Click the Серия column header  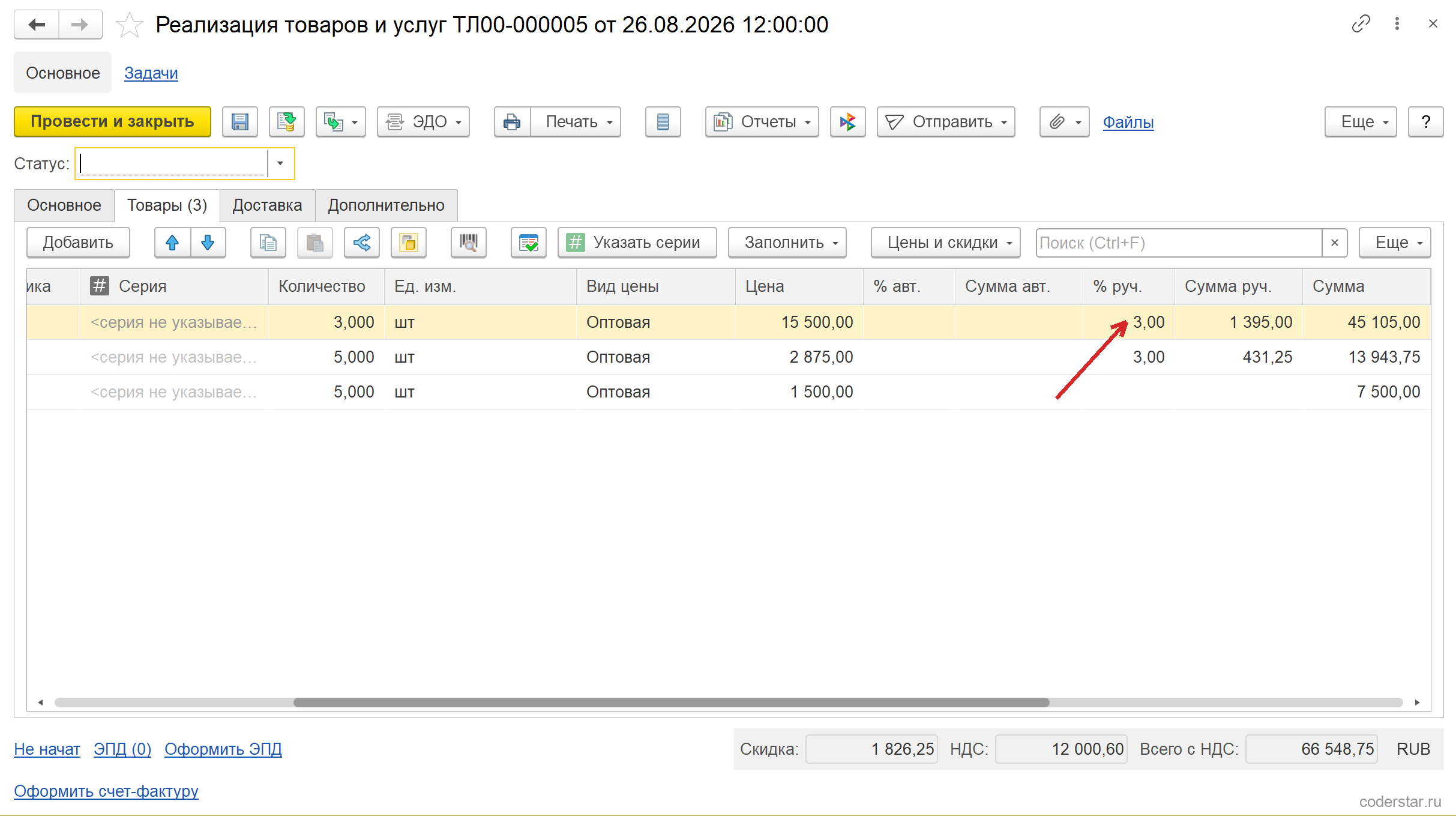point(174,286)
